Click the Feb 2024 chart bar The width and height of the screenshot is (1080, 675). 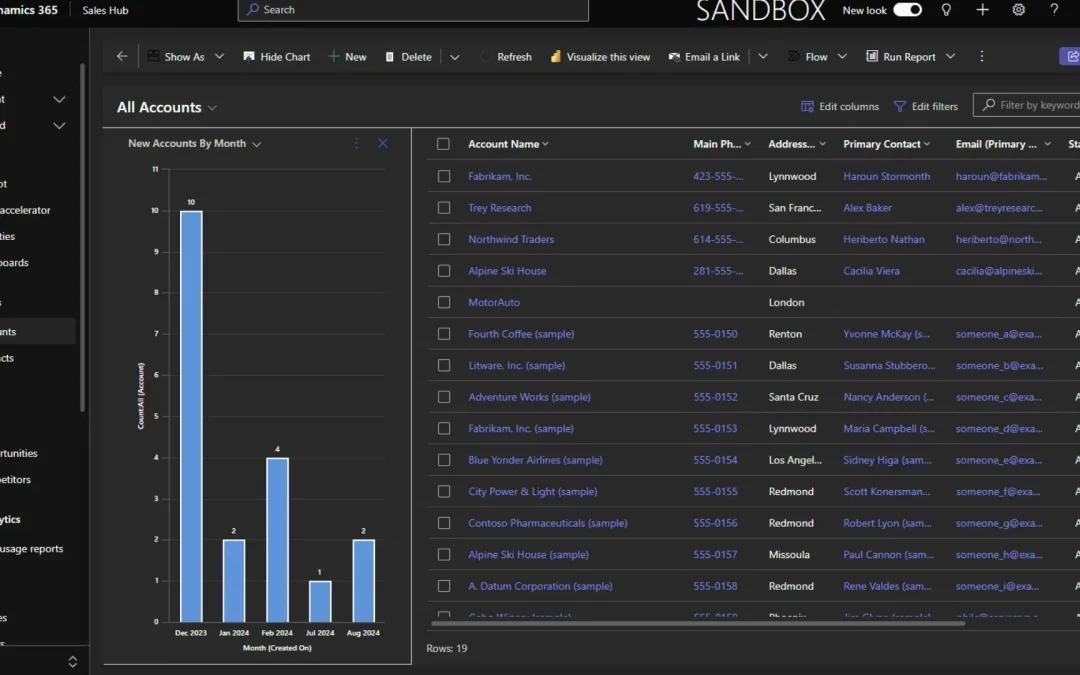[x=278, y=539]
